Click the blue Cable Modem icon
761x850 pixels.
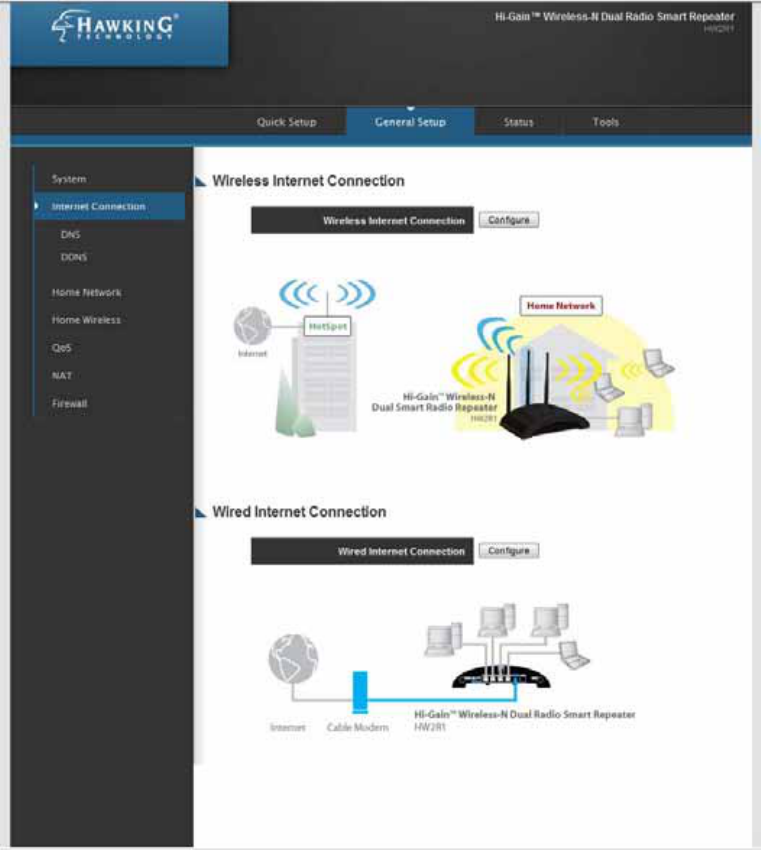(x=360, y=692)
